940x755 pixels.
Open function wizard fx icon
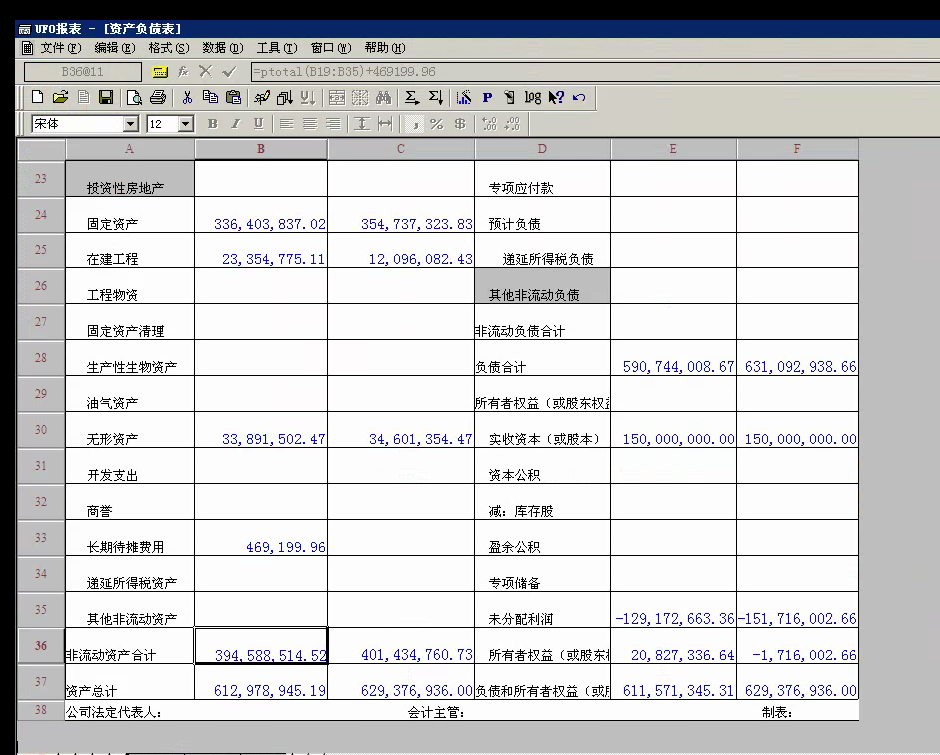(183, 72)
